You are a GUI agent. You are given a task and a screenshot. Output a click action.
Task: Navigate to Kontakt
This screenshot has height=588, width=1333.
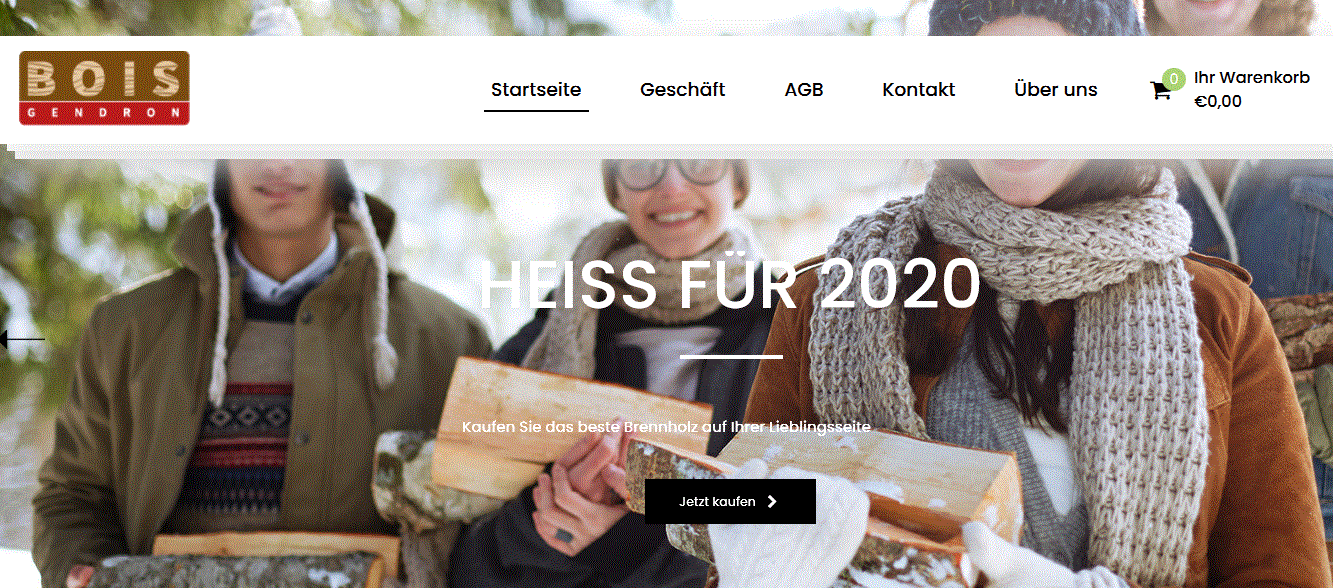(x=919, y=89)
